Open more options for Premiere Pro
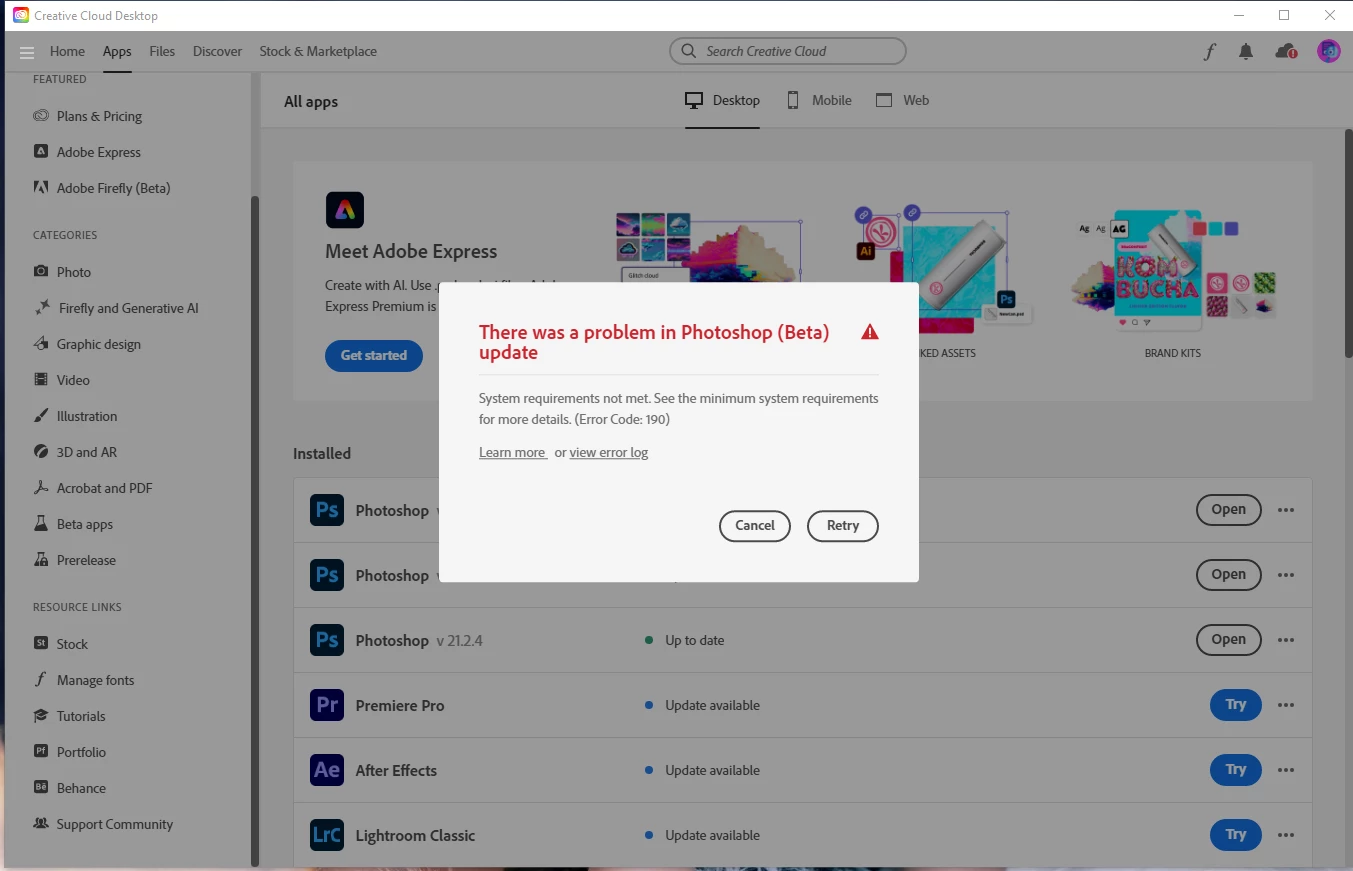Viewport: 1353px width, 871px height. tap(1286, 705)
